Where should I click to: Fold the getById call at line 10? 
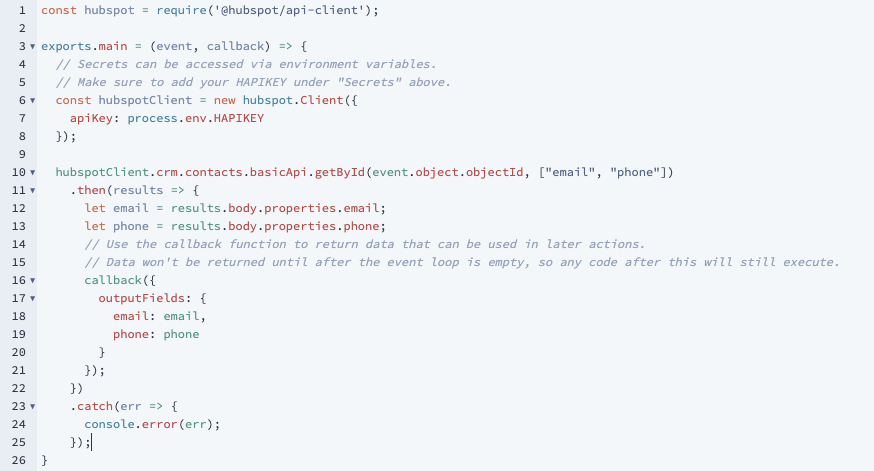coord(32,172)
